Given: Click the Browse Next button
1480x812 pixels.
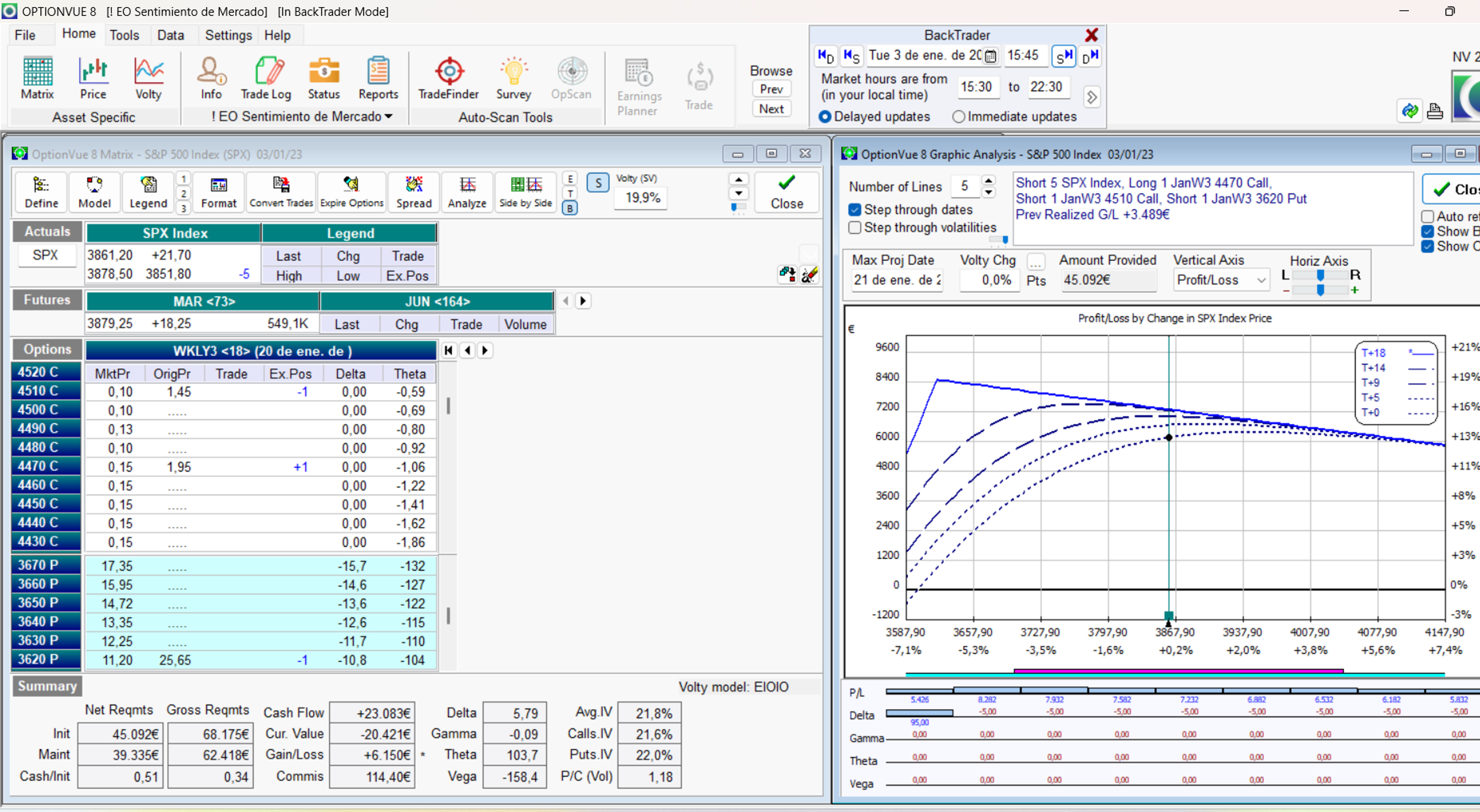Looking at the screenshot, I should point(771,109).
